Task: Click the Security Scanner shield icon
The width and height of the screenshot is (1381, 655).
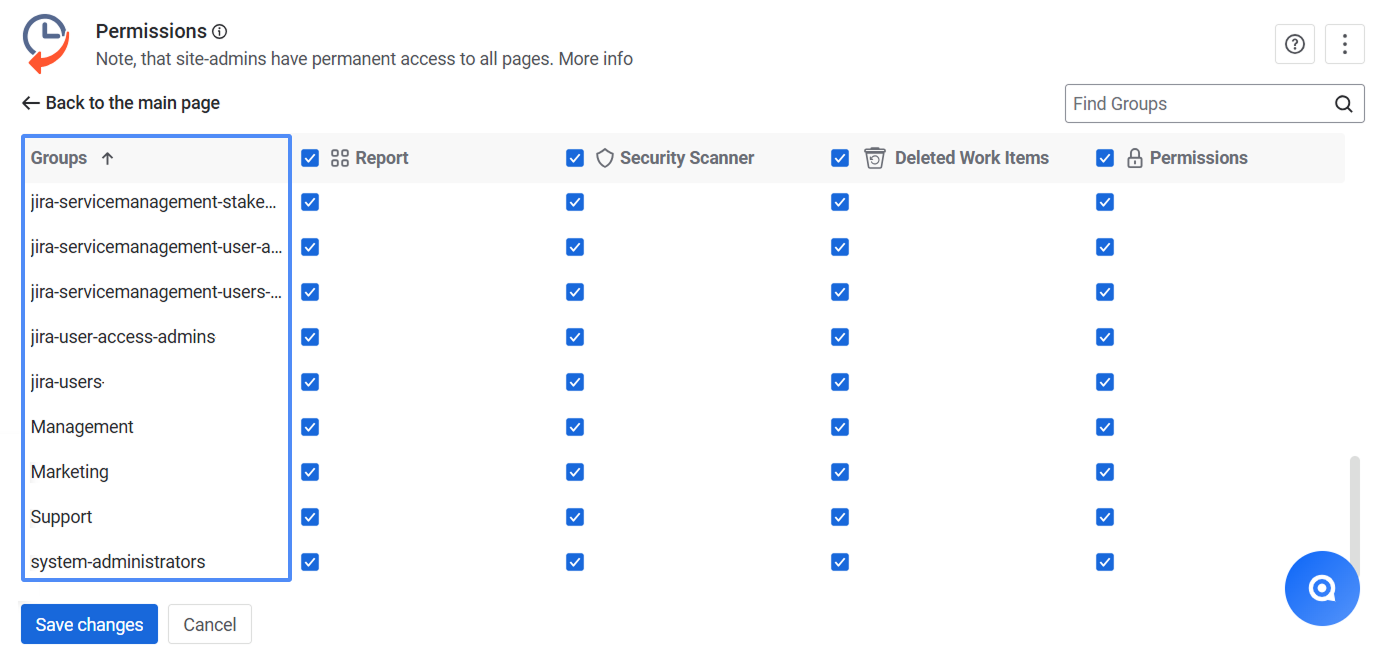Action: point(605,158)
